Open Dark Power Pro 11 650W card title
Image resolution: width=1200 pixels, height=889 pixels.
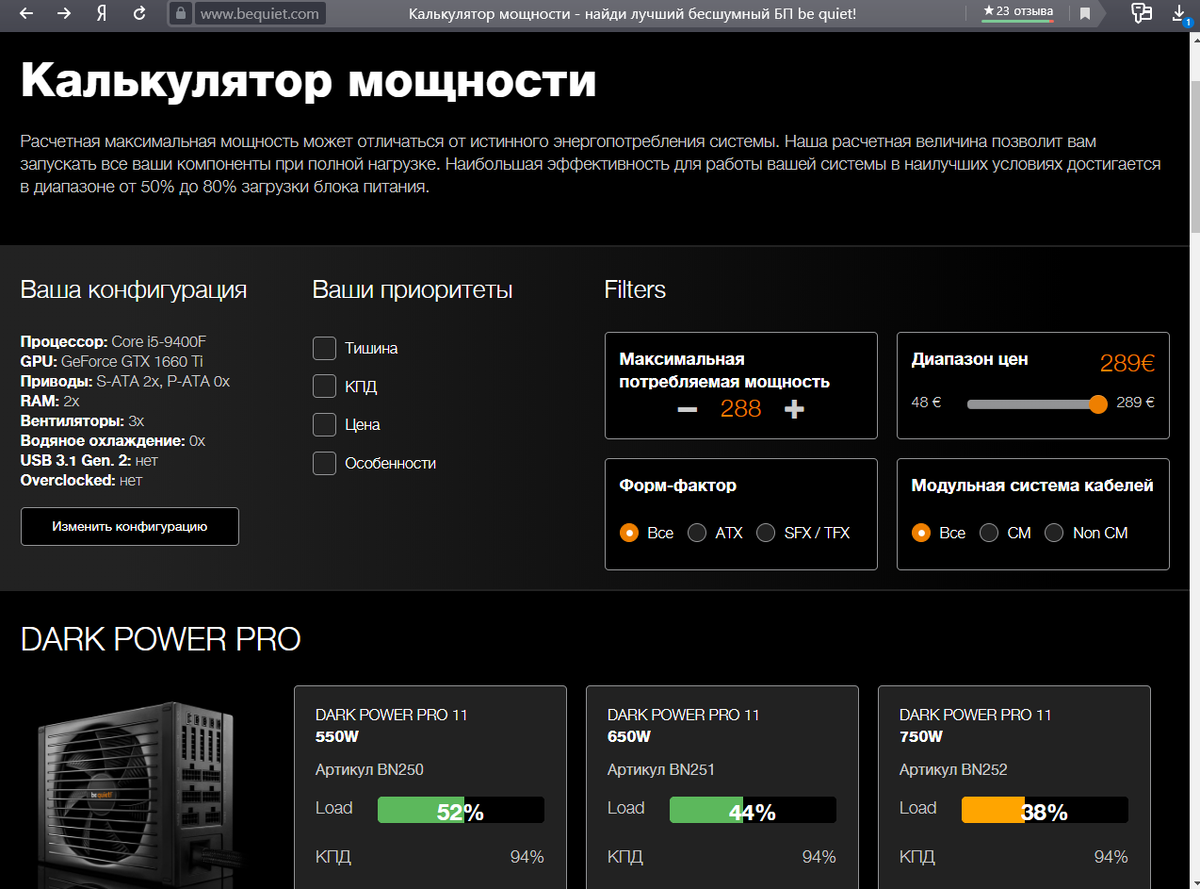(x=684, y=725)
